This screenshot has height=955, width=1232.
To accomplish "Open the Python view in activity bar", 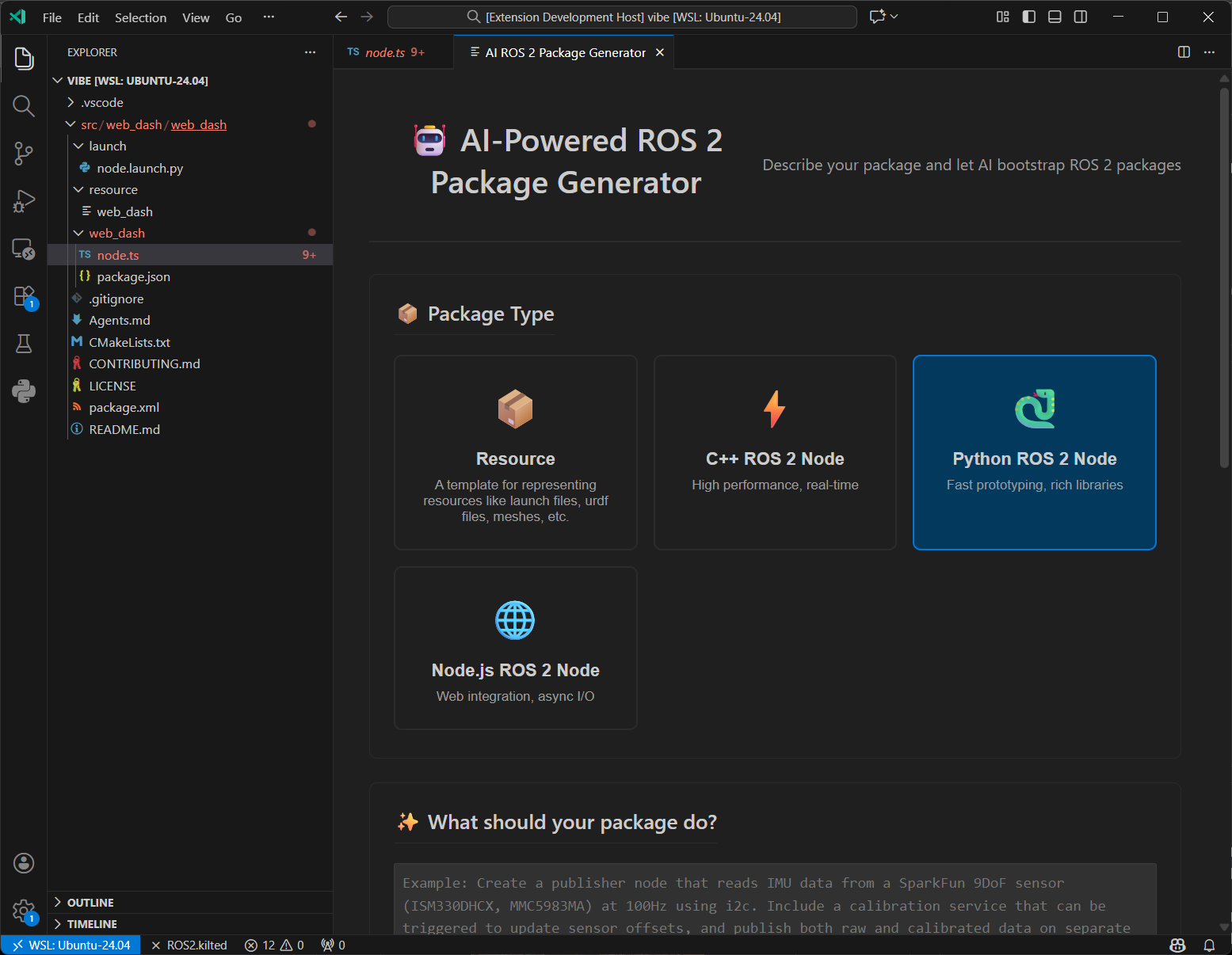I will tap(24, 391).
